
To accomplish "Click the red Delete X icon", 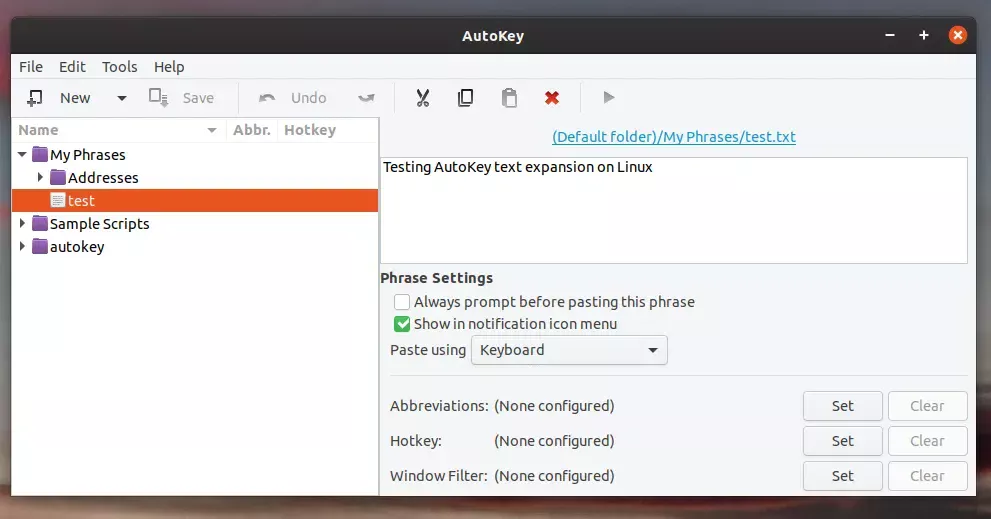I will coord(552,98).
